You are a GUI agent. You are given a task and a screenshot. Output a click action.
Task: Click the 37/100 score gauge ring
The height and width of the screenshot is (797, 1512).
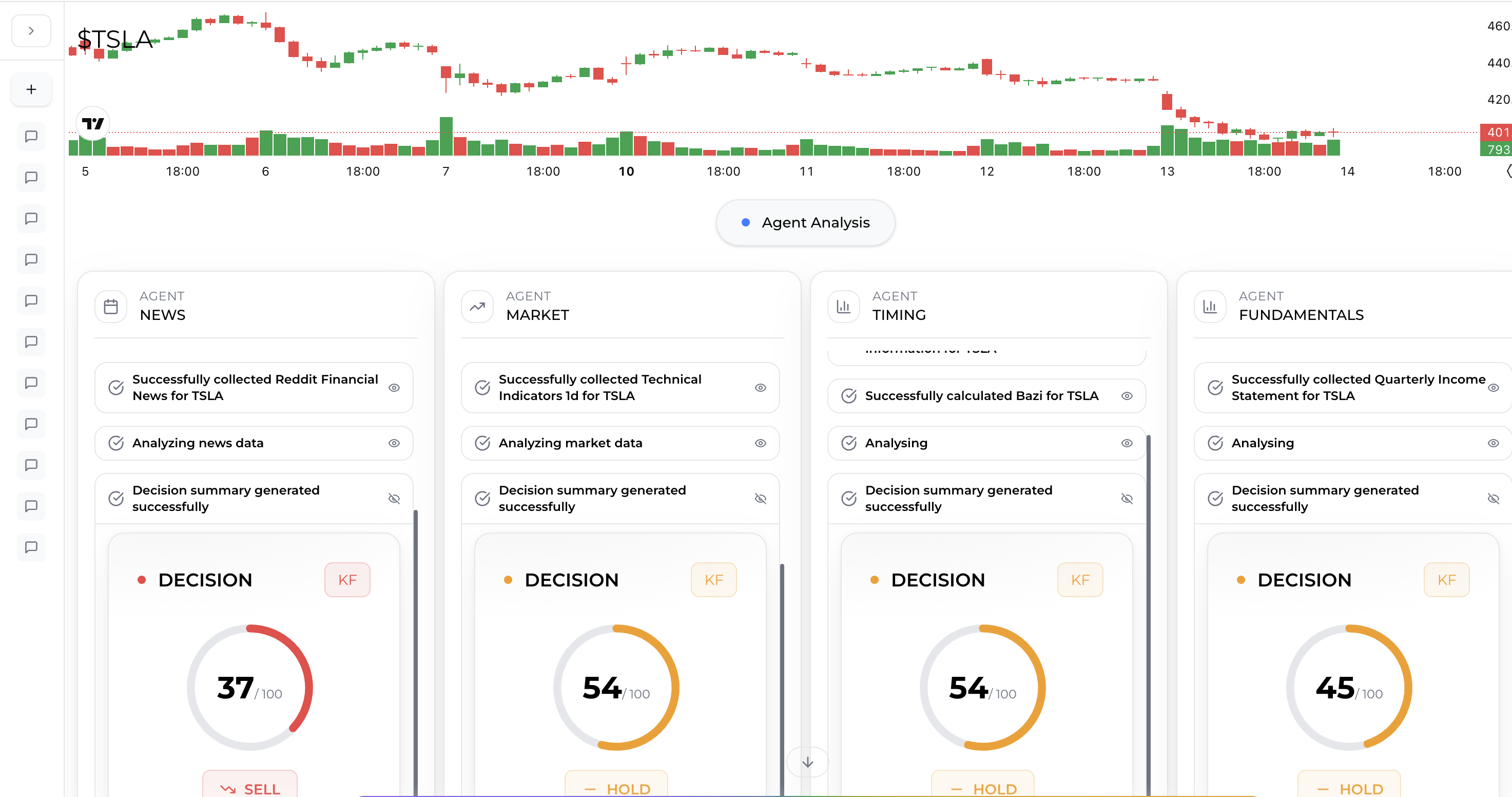(249, 688)
